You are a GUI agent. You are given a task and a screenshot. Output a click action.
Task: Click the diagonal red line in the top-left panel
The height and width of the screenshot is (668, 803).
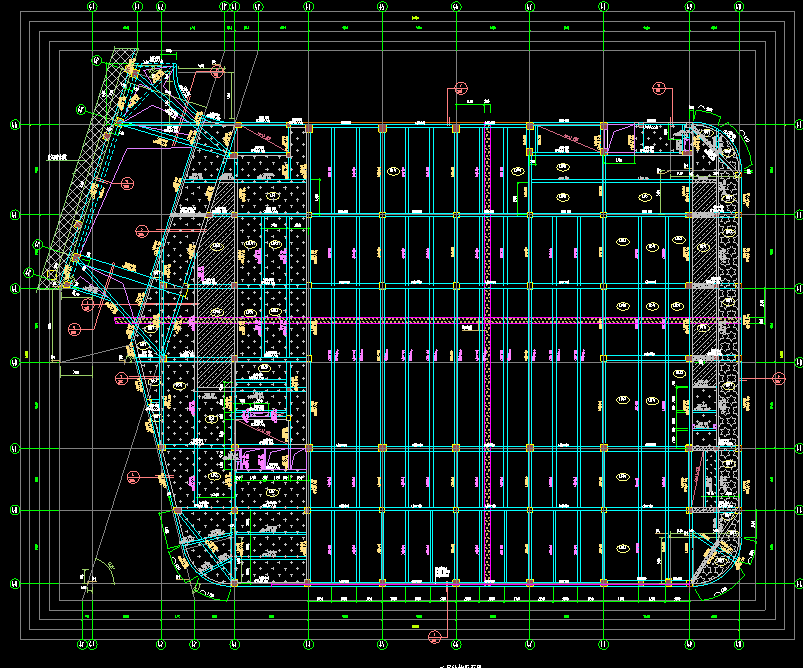pos(262,138)
